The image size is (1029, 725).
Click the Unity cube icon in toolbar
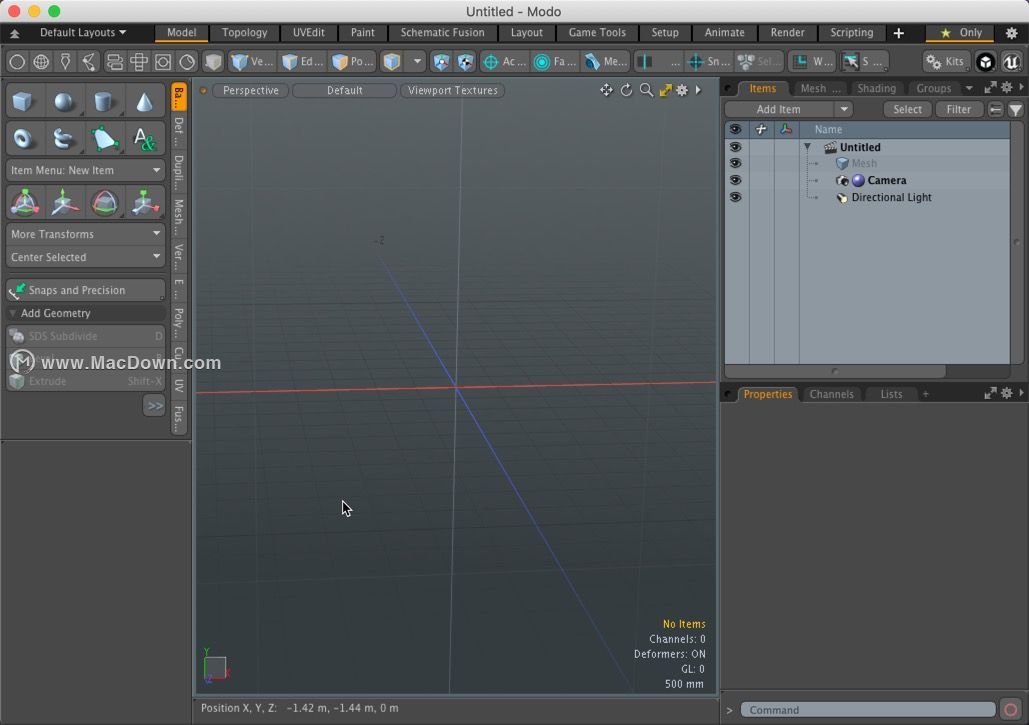click(x=985, y=62)
